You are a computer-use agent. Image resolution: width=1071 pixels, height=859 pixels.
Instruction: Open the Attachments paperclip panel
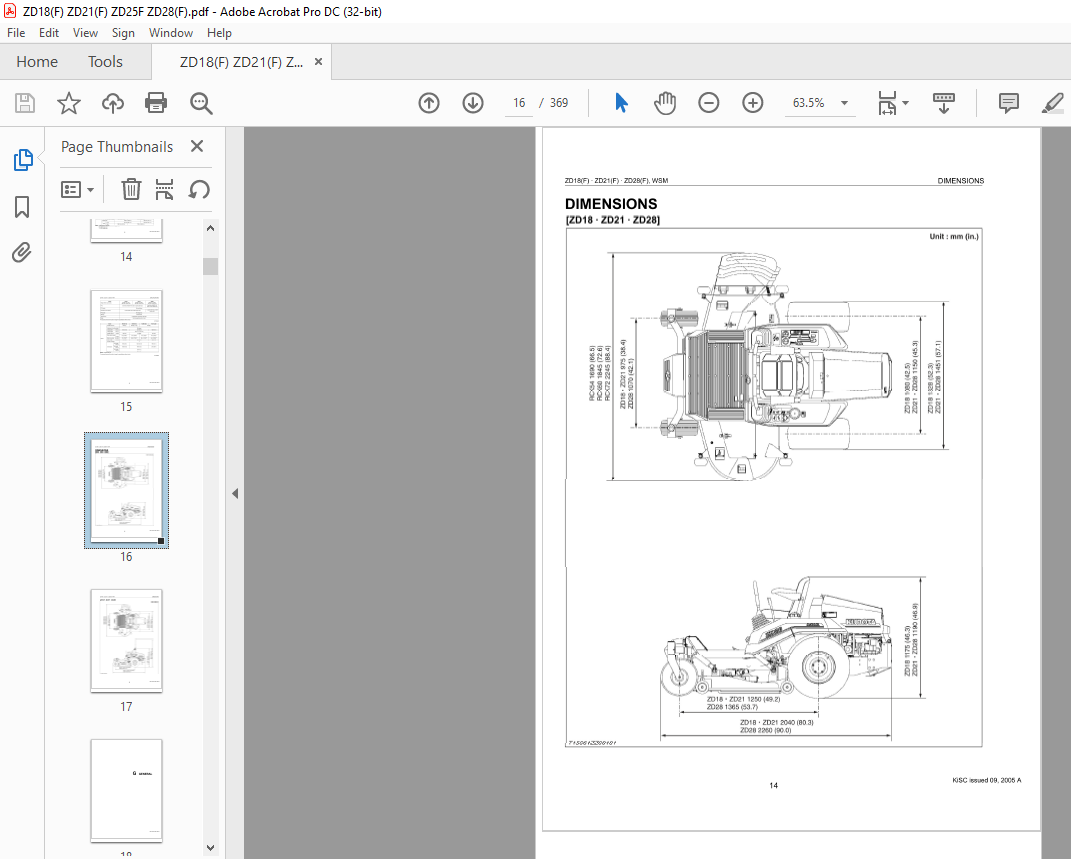22,253
